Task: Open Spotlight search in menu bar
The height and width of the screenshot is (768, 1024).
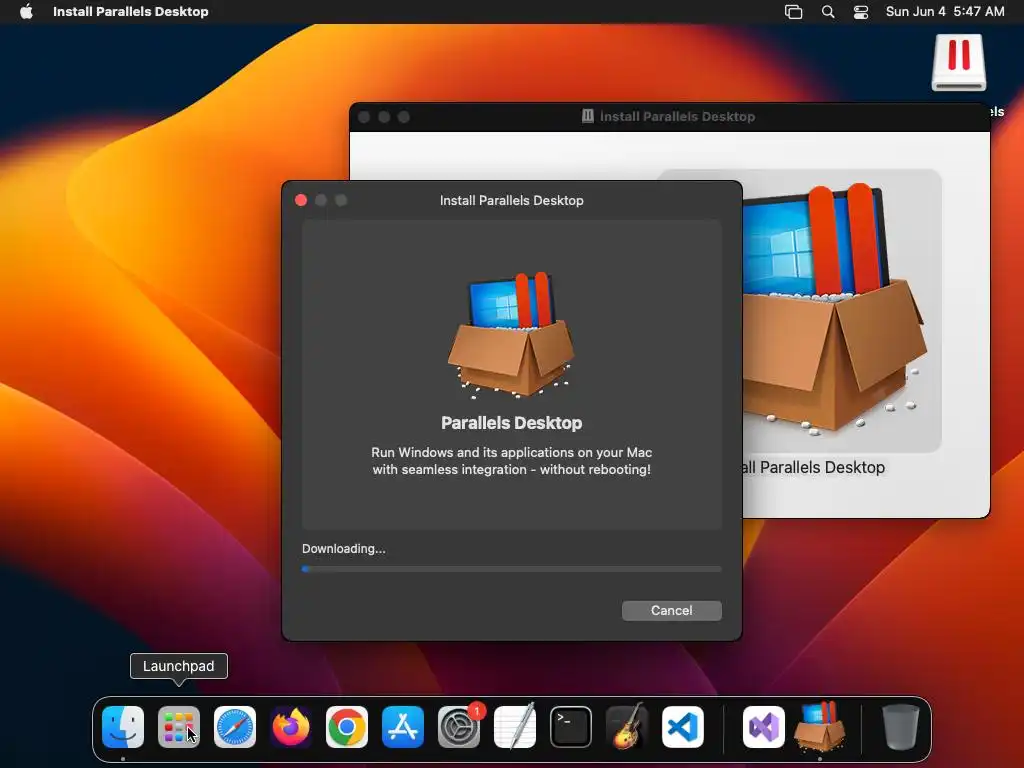Action: coord(827,11)
